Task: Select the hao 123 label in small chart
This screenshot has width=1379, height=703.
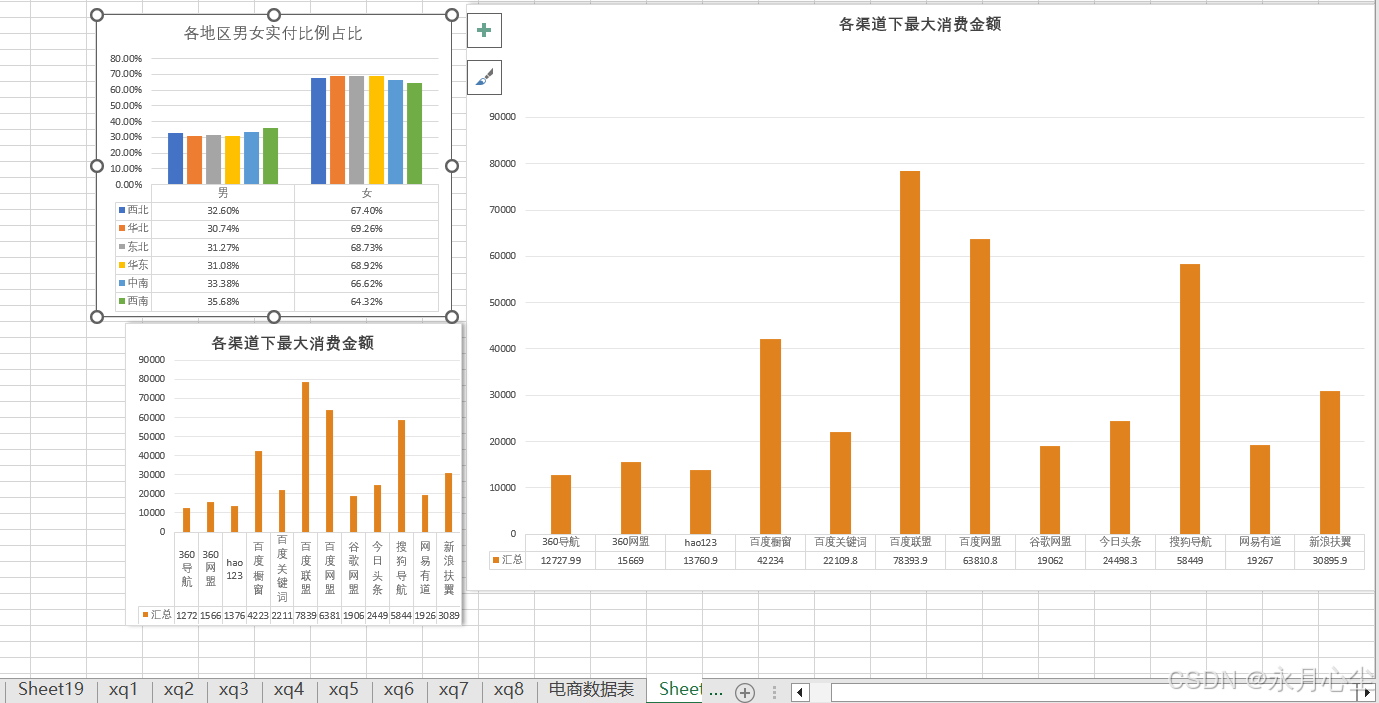Action: pos(235,569)
